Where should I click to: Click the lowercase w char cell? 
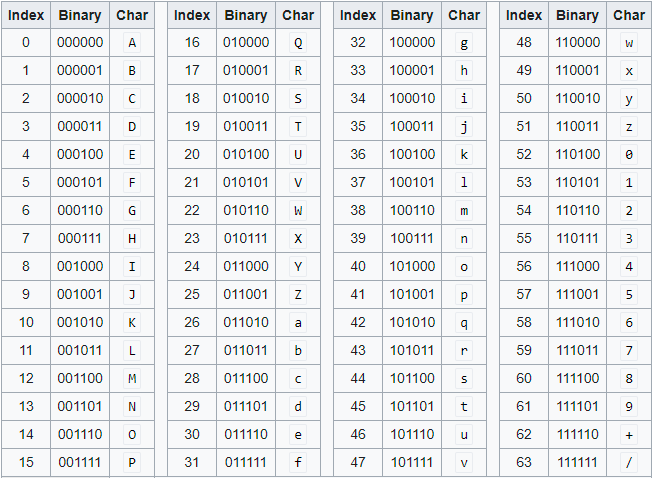pyautogui.click(x=629, y=42)
